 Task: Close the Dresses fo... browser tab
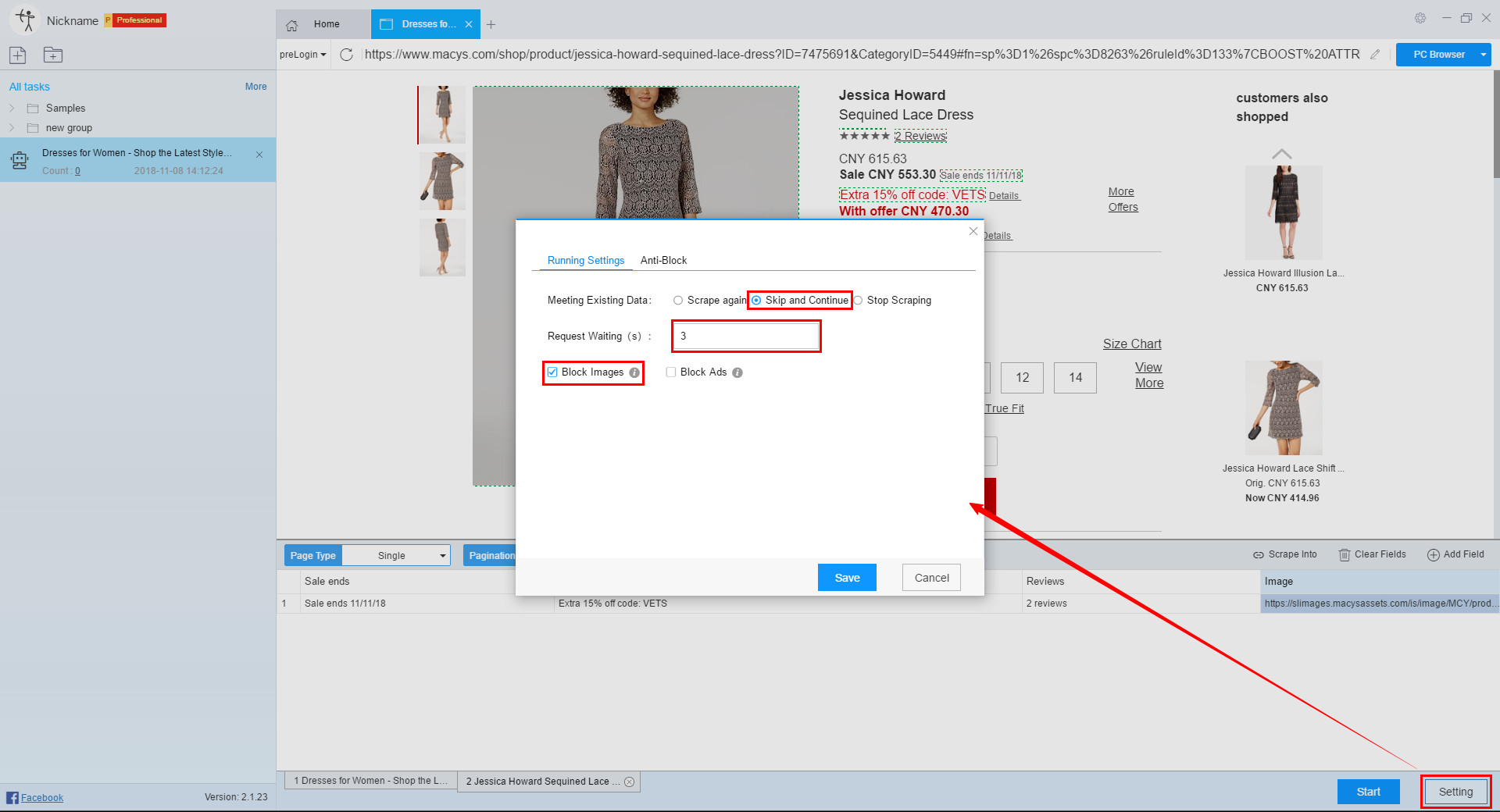click(x=469, y=24)
